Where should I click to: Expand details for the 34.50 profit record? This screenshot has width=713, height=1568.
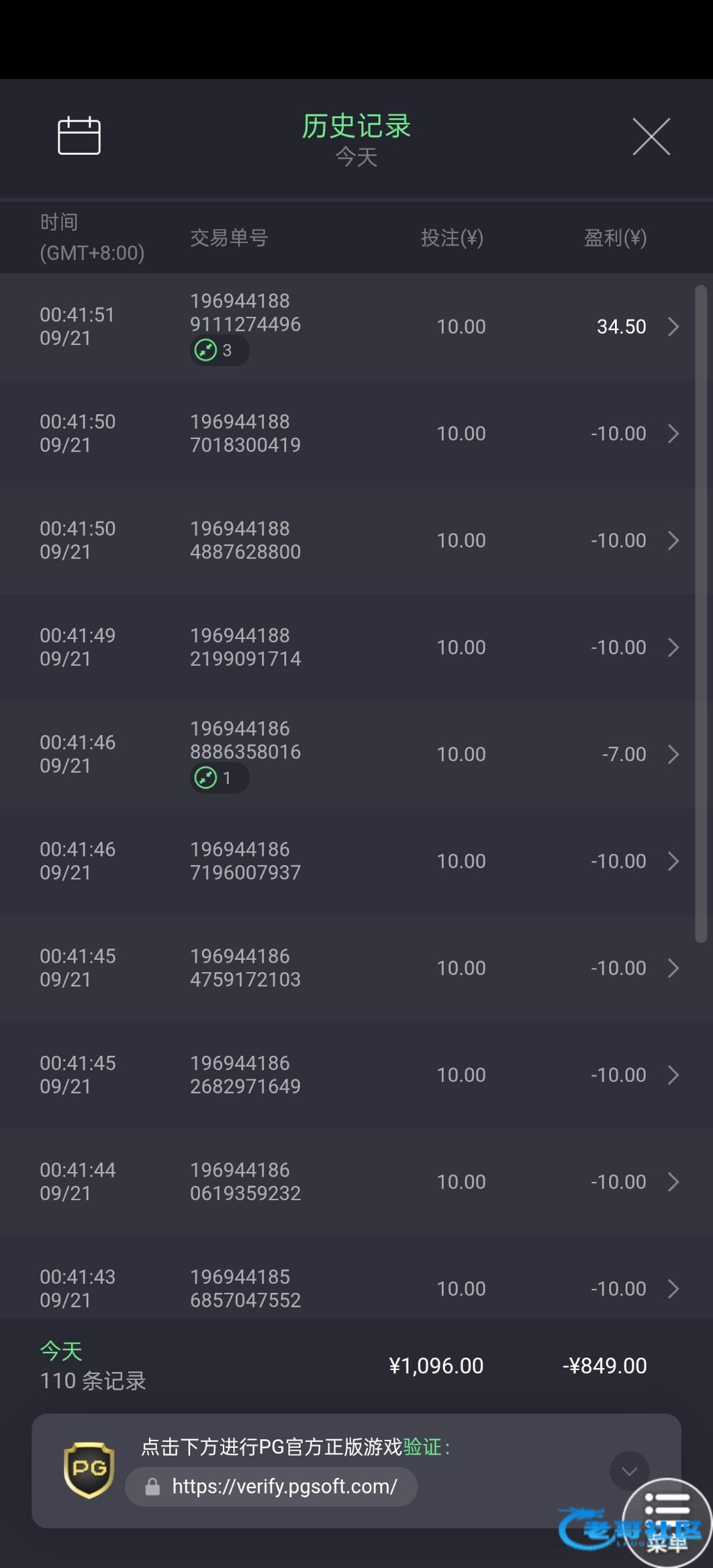click(673, 327)
